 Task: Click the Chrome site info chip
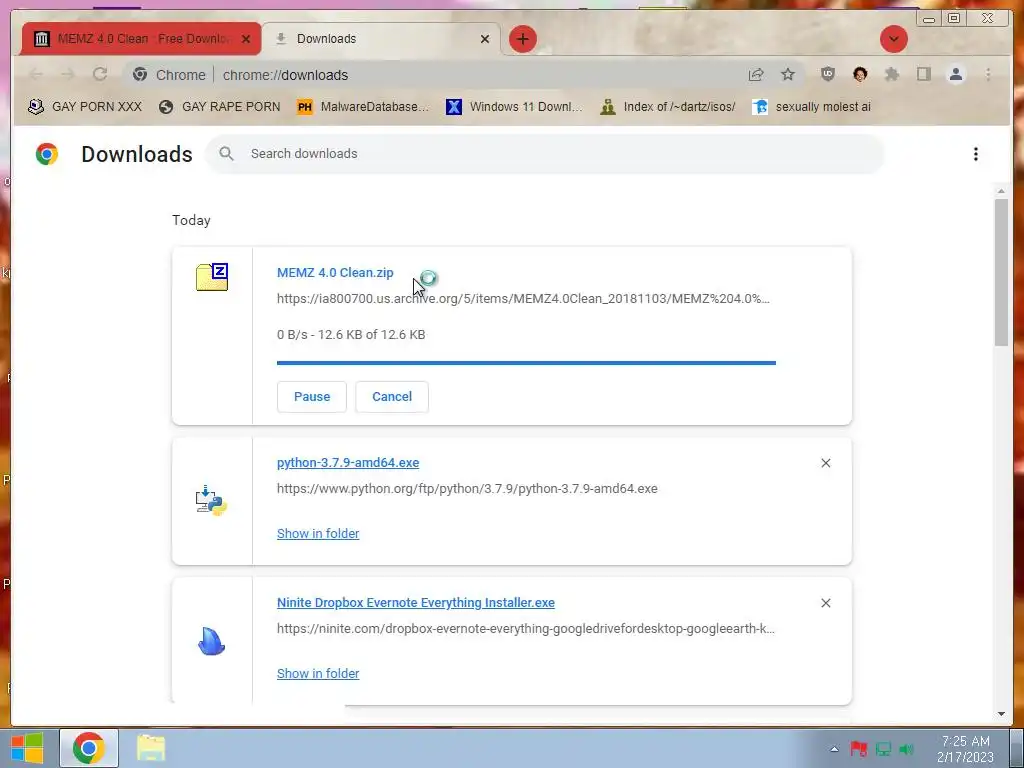pos(170,75)
